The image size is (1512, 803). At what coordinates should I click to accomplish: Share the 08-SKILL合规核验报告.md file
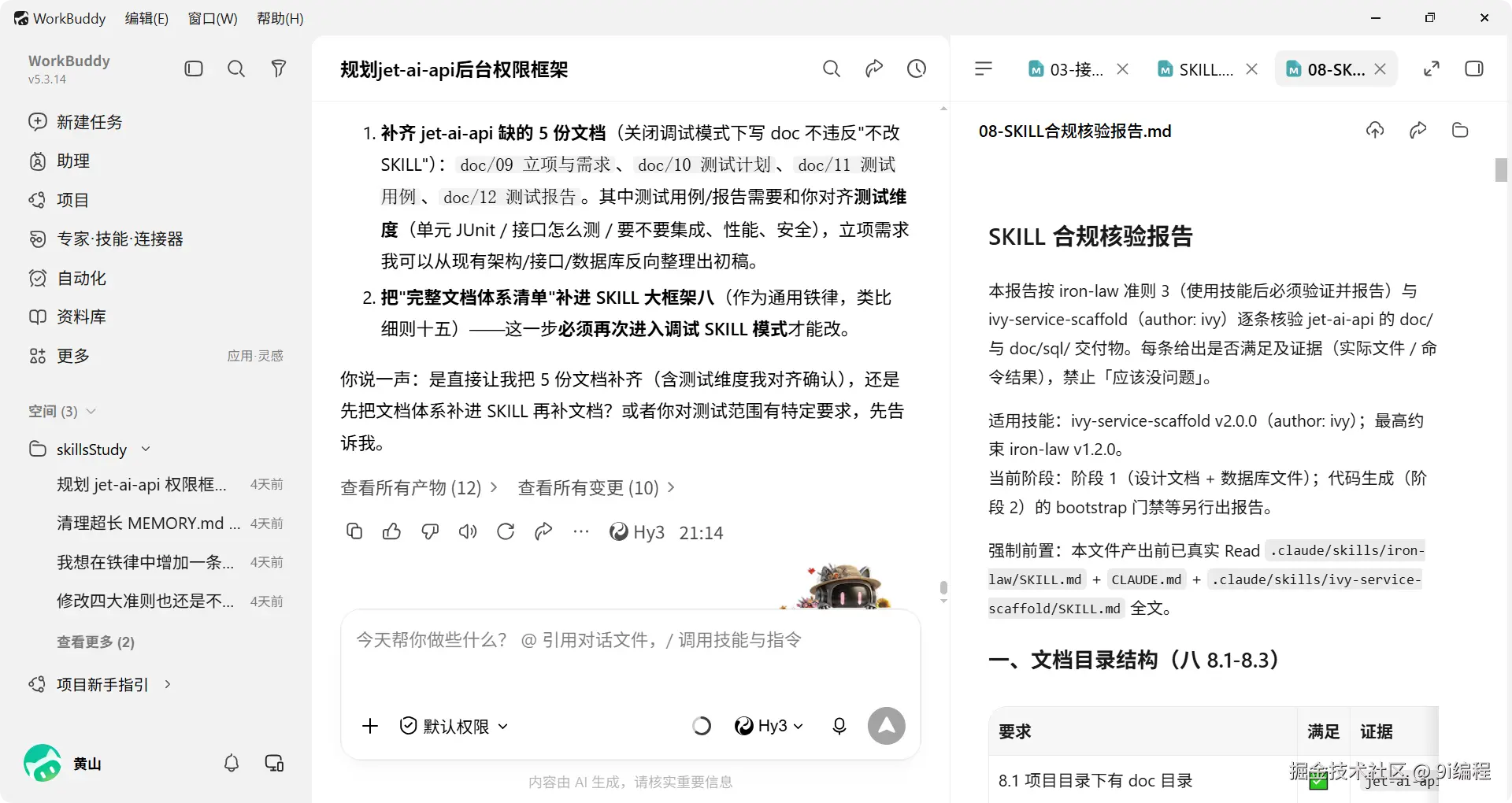click(x=1417, y=130)
